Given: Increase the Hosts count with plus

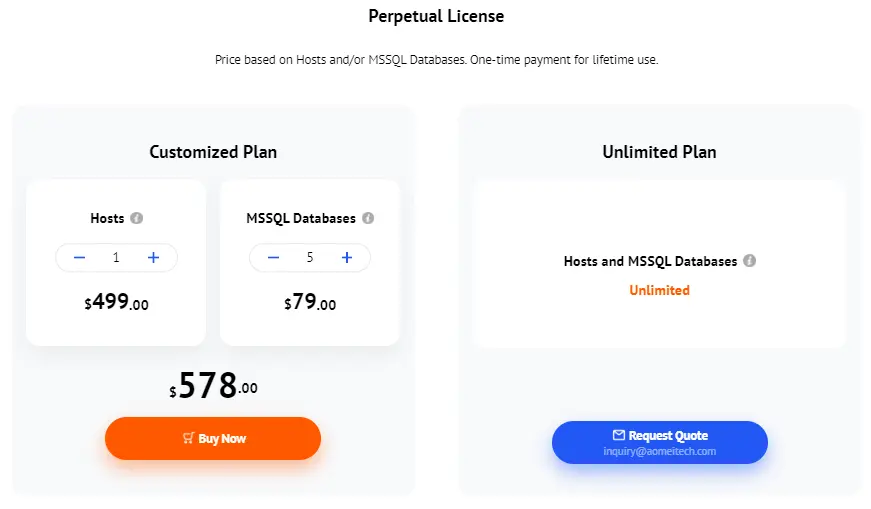Looking at the screenshot, I should [153, 257].
